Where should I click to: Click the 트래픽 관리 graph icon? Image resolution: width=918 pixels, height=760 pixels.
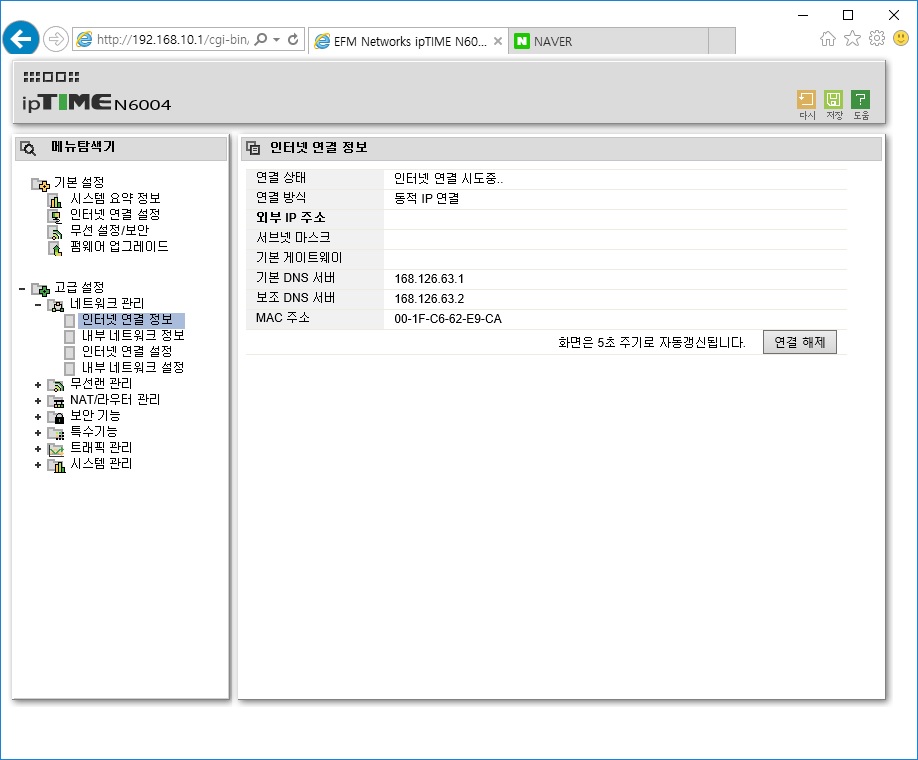click(x=56, y=450)
